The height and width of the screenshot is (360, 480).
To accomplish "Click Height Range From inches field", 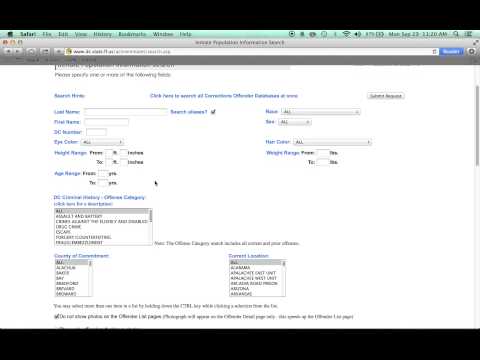I will (x=123, y=153).
